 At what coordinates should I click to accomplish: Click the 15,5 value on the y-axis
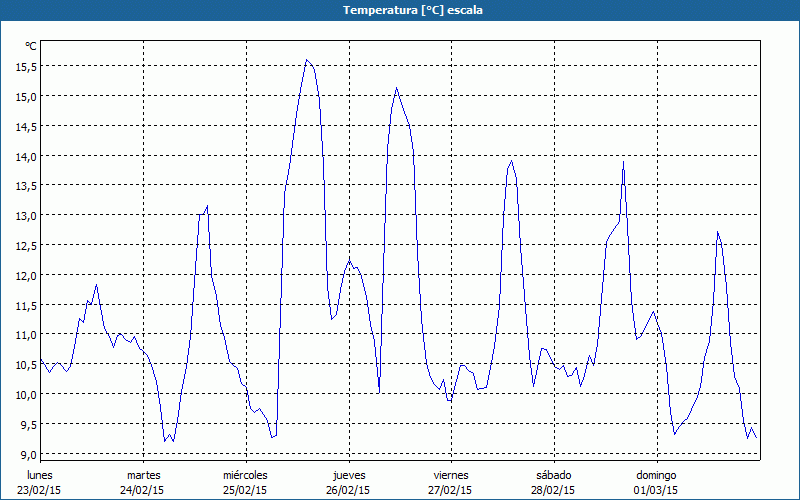[26, 66]
